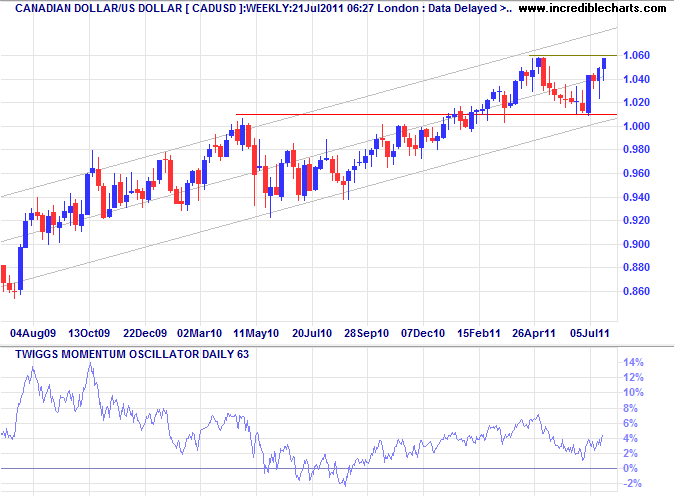The width and height of the screenshot is (675, 500).
Task: Click the 0.880 price axis label
Action: 636,267
